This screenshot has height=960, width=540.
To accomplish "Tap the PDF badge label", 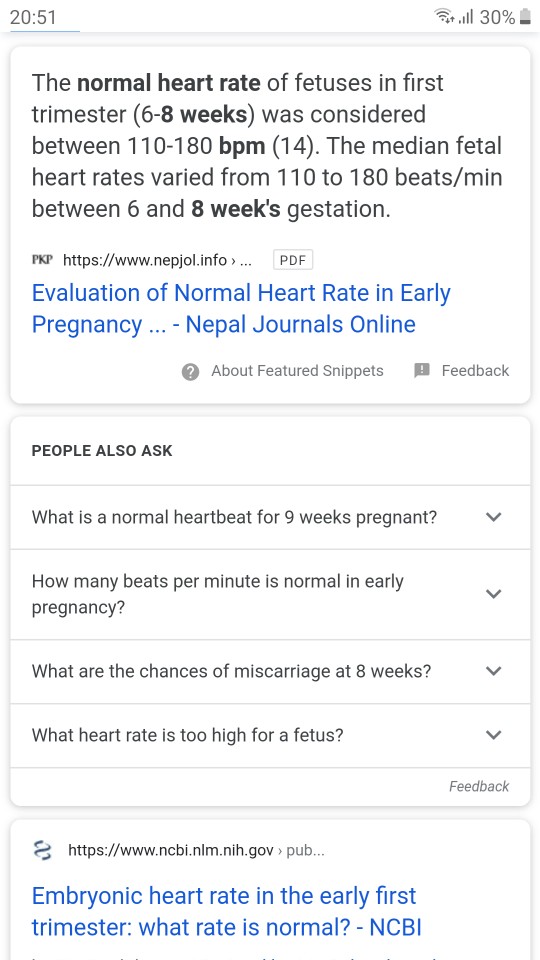I will (x=293, y=260).
